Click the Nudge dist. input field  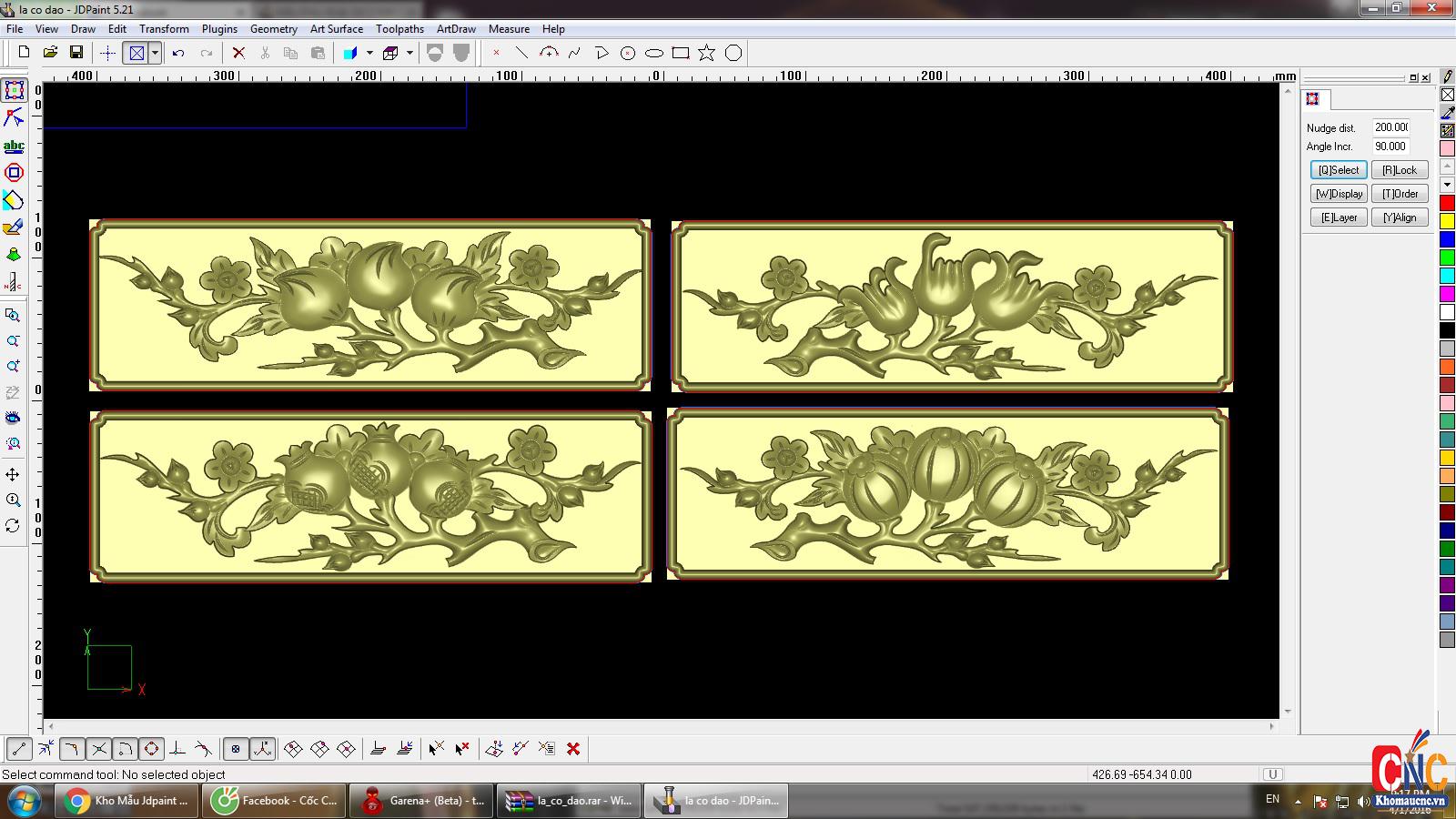pos(1390,127)
